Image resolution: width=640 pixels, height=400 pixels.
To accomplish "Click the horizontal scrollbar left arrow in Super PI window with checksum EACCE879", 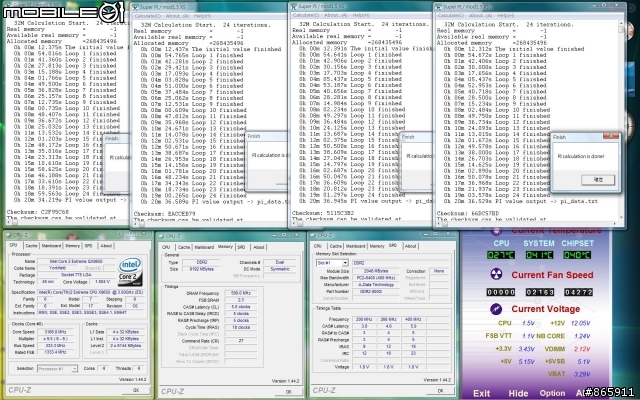I will point(137,224).
